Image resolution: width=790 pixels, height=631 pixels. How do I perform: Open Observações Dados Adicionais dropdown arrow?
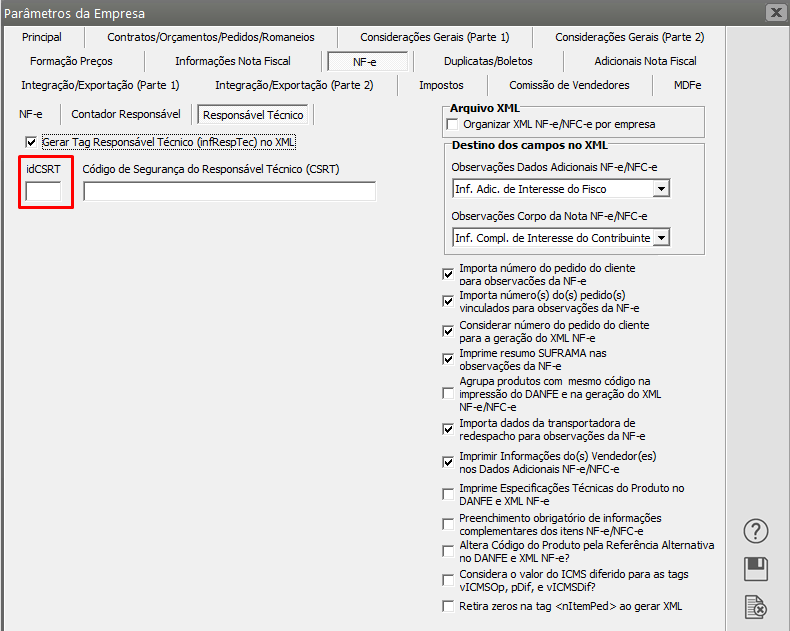tap(661, 189)
